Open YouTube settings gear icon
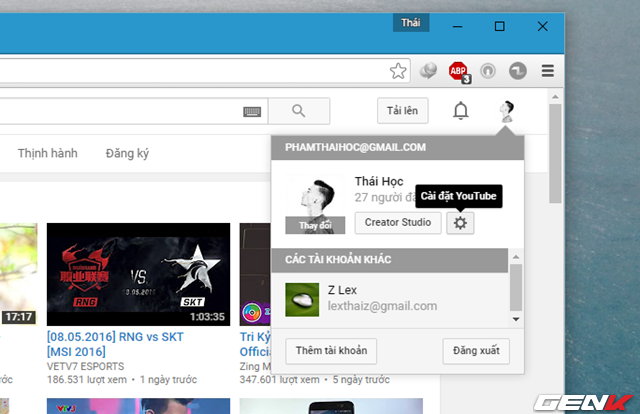This screenshot has width=640, height=414. pos(460,223)
